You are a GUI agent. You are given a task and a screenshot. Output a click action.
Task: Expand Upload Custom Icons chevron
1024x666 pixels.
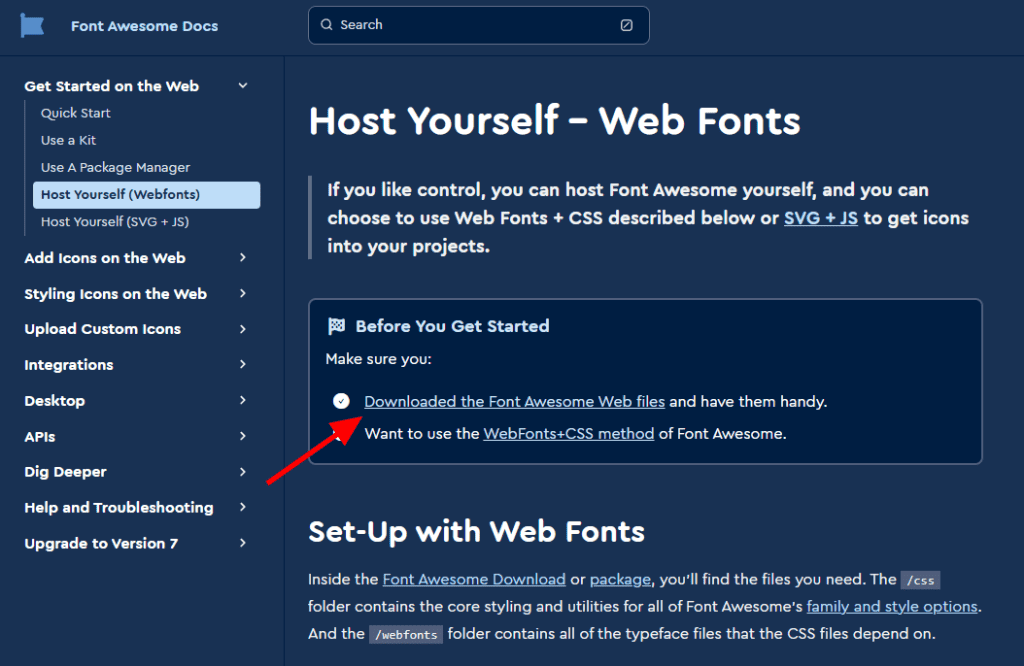coord(243,329)
